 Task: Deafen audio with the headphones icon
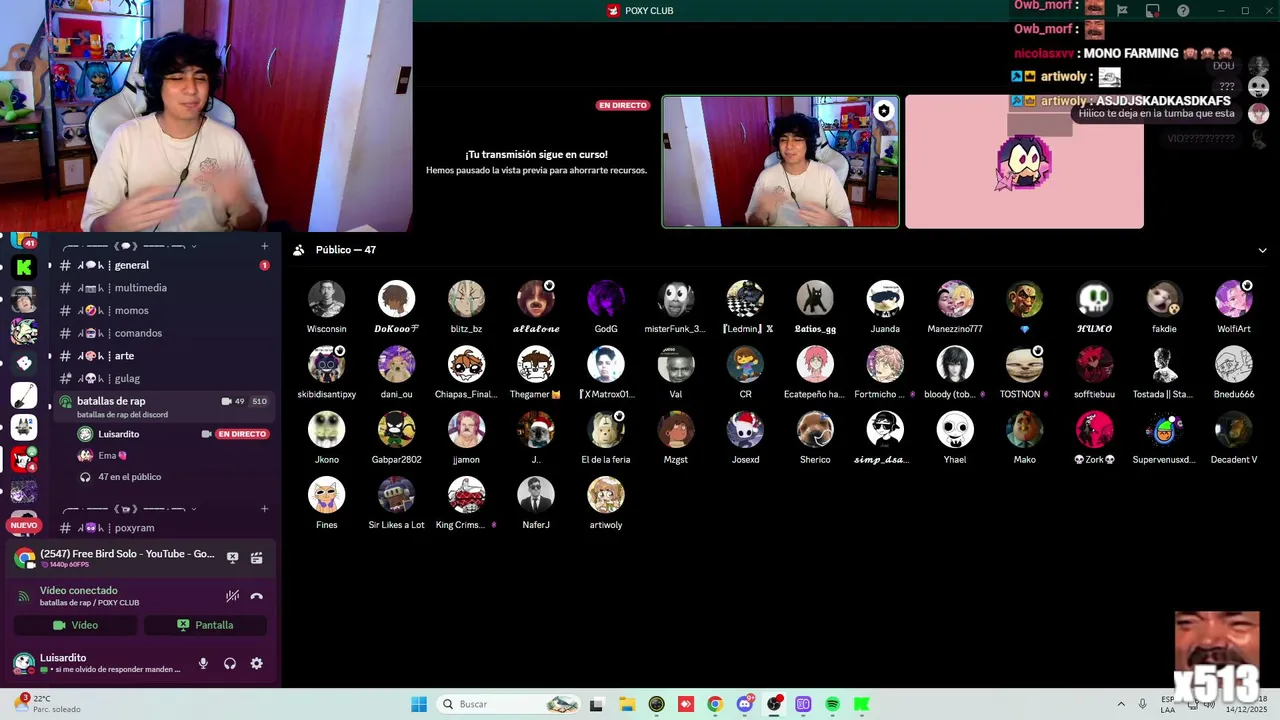coord(230,664)
